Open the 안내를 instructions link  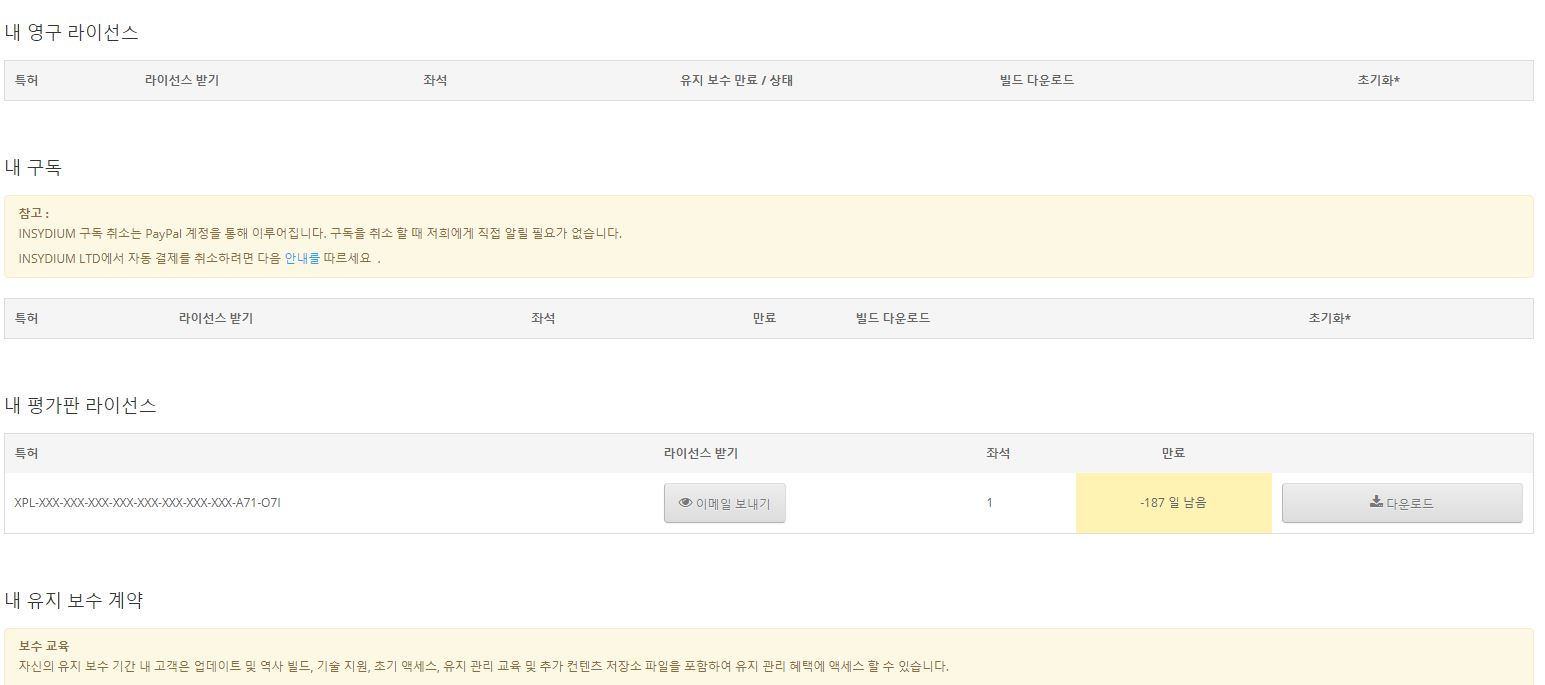[302, 258]
